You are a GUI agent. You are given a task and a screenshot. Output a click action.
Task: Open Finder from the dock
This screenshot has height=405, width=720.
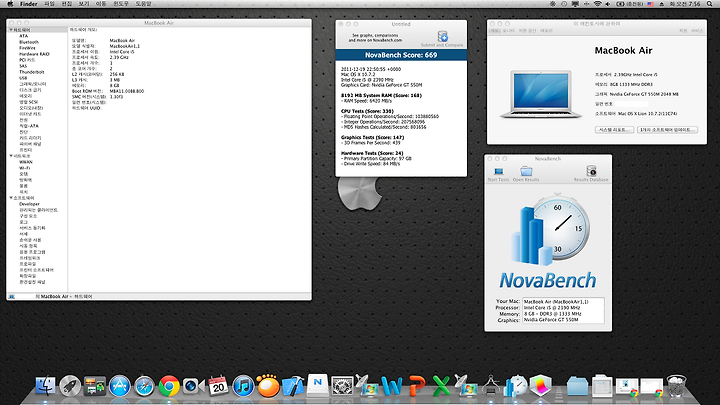tap(45, 386)
